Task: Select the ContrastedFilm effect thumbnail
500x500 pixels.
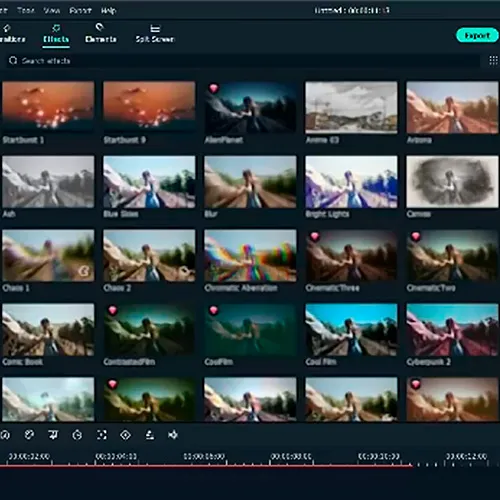Action: 149,329
